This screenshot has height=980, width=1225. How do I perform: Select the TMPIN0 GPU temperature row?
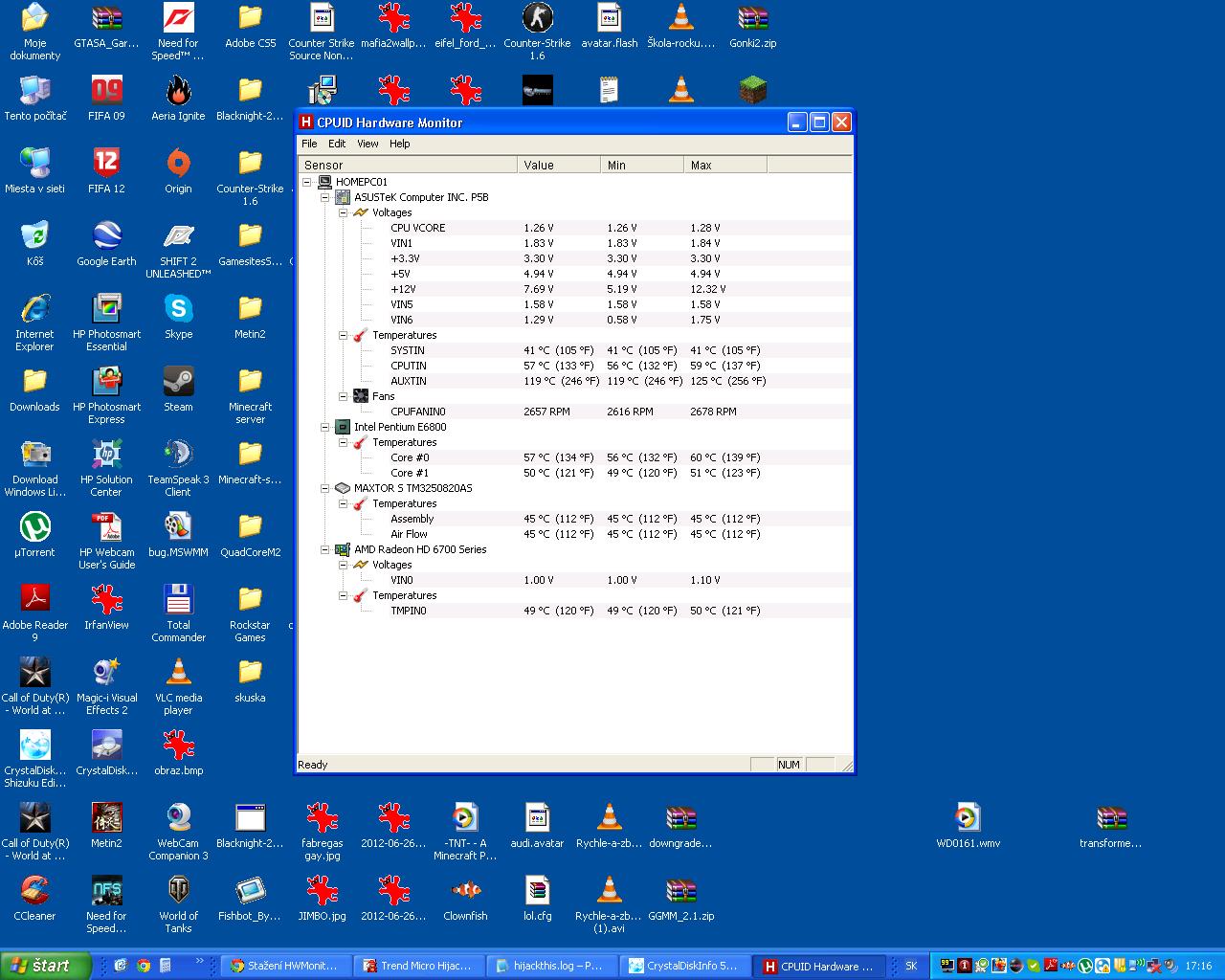[574, 611]
